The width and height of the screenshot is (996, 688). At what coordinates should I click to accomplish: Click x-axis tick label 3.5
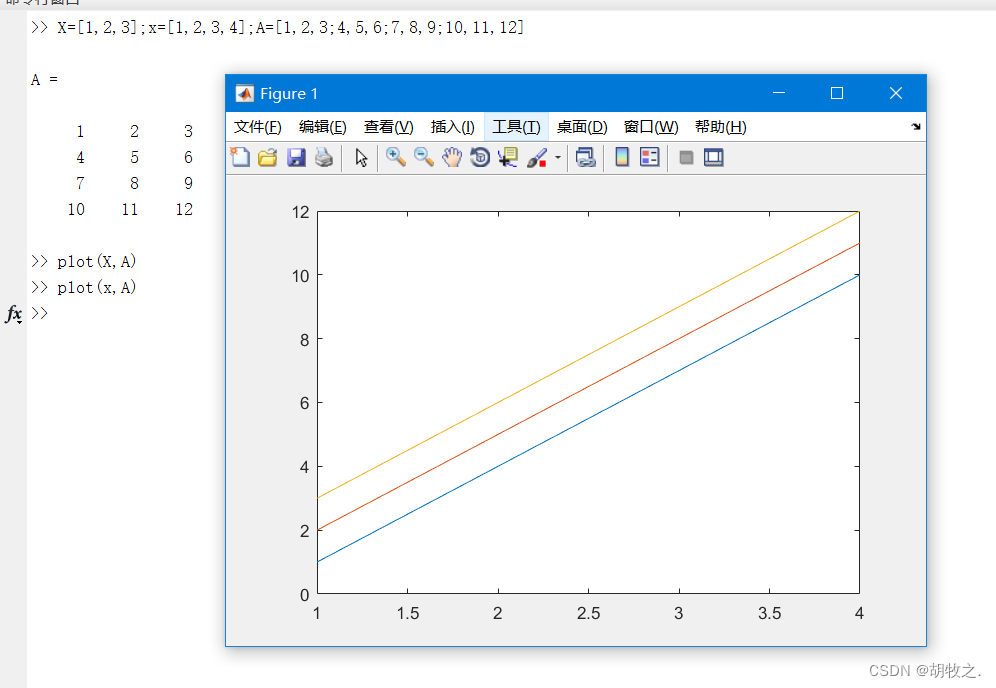pos(769,613)
